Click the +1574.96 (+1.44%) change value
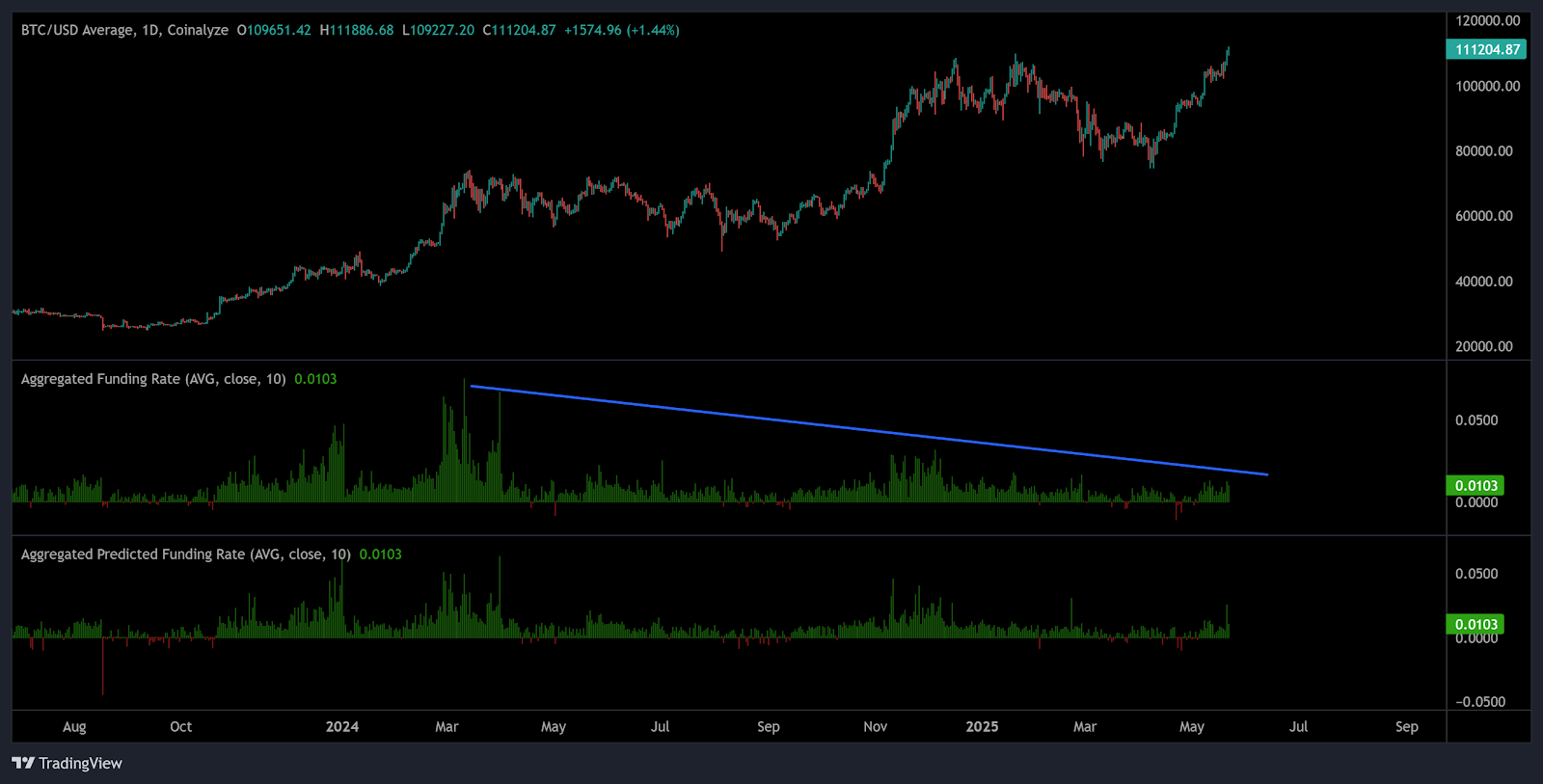 622,30
